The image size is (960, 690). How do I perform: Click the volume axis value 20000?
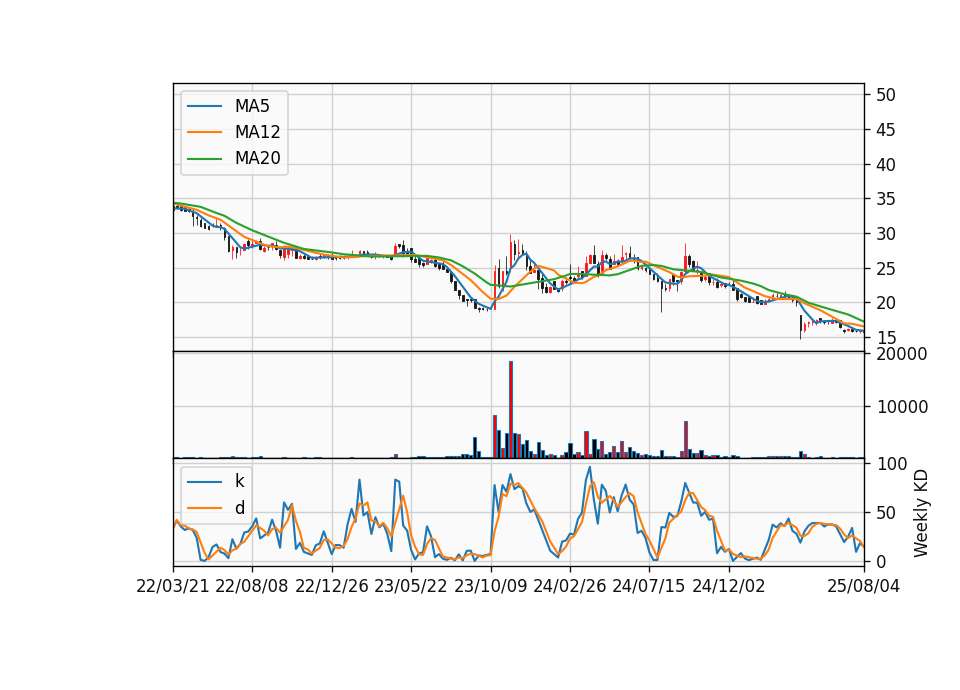901,354
